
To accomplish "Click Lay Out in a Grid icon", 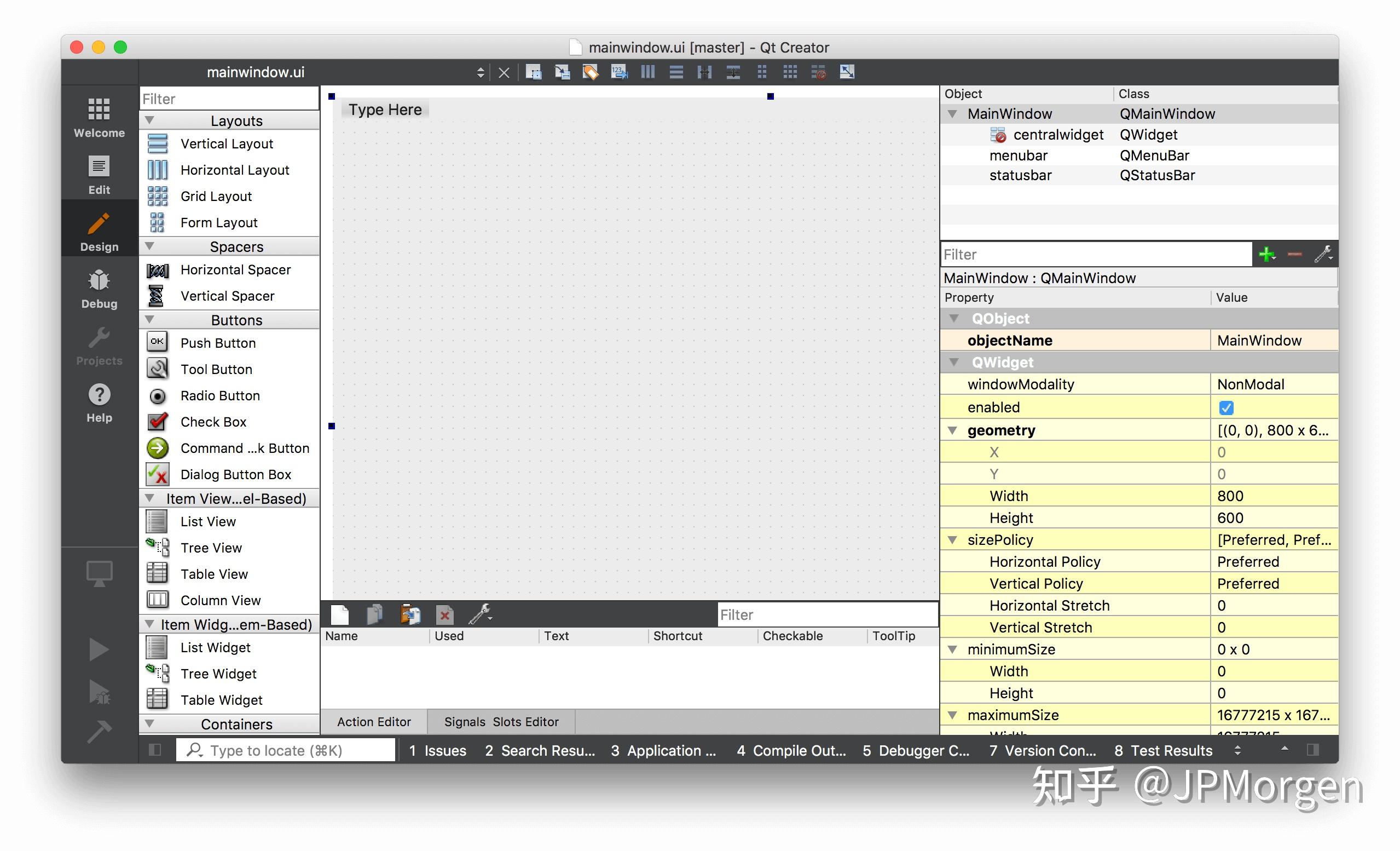I will 790,72.
